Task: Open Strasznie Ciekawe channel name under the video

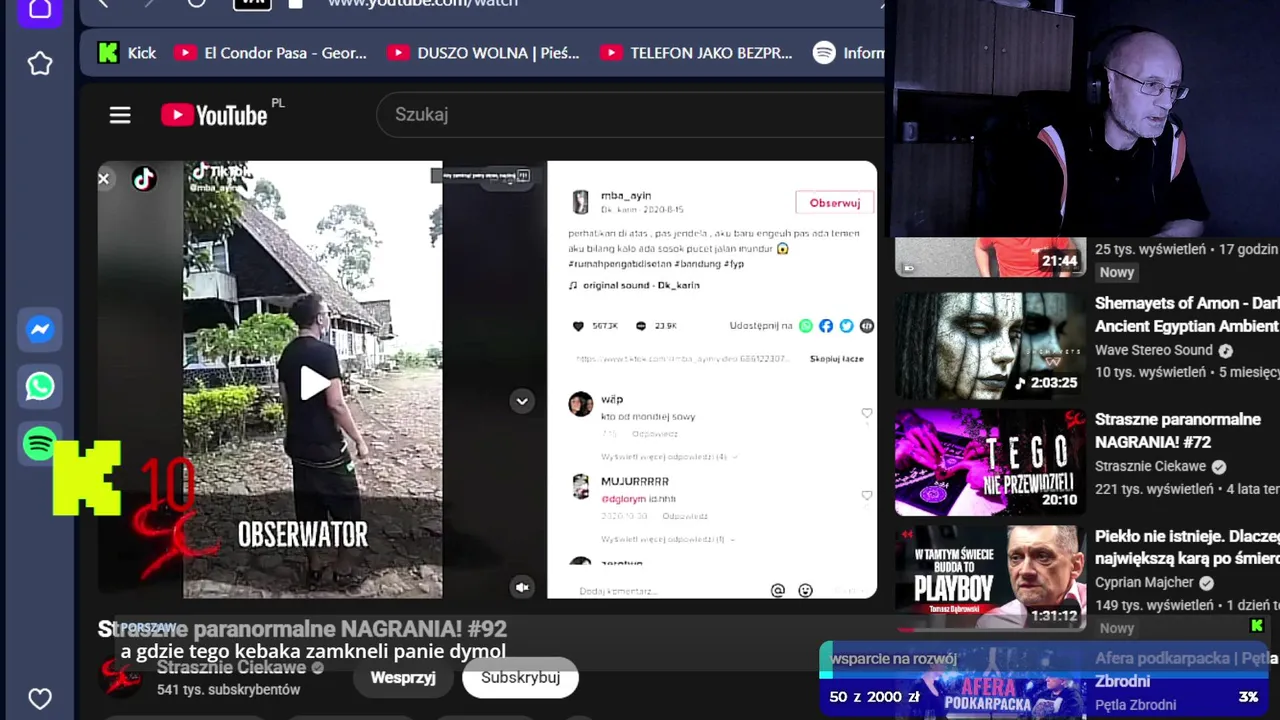Action: pyautogui.click(x=231, y=668)
